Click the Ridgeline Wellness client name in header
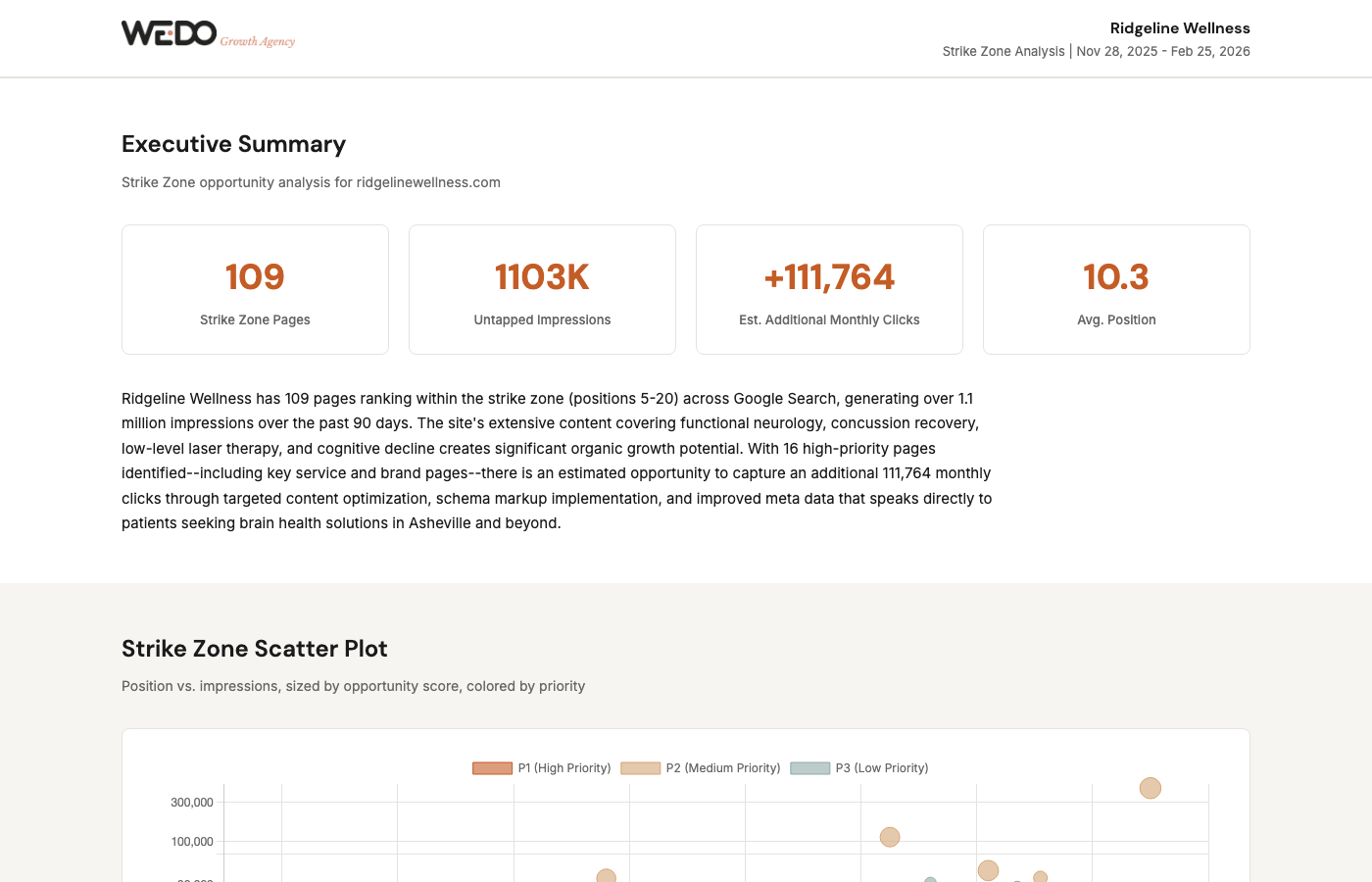This screenshot has width=1372, height=882. (1179, 28)
